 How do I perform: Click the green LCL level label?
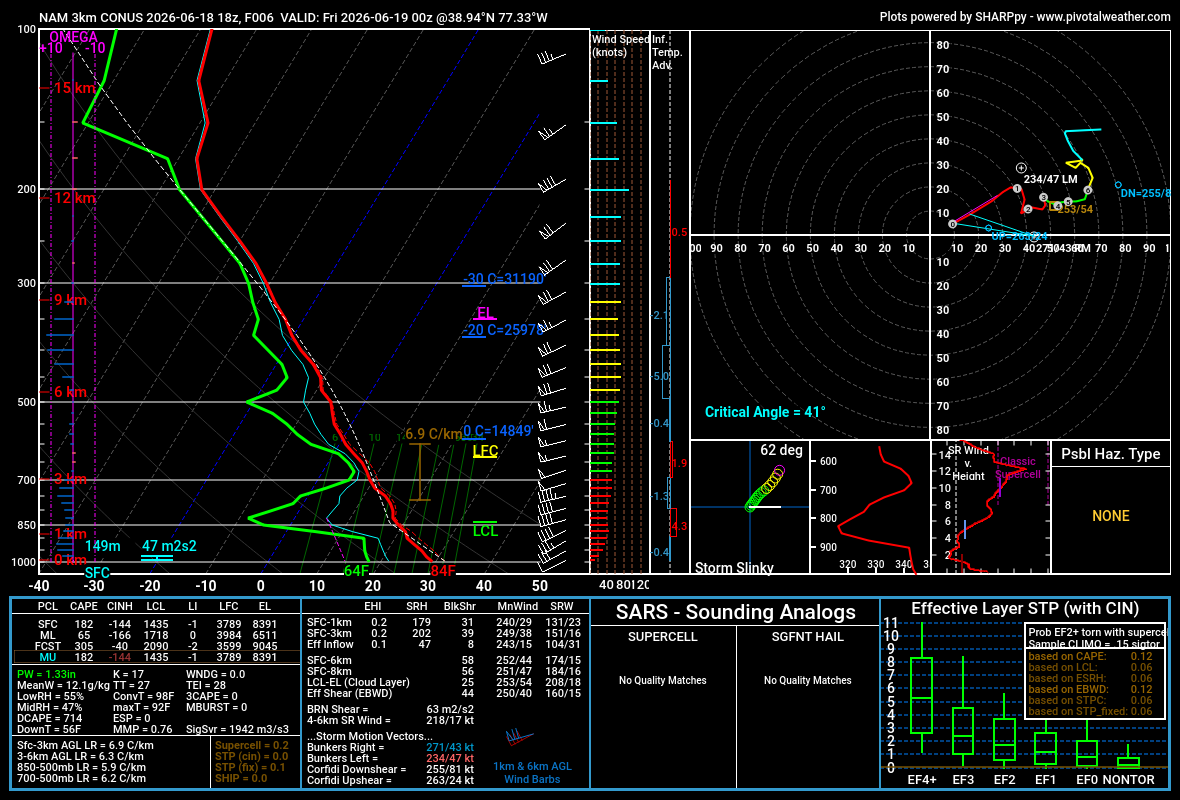(485, 531)
